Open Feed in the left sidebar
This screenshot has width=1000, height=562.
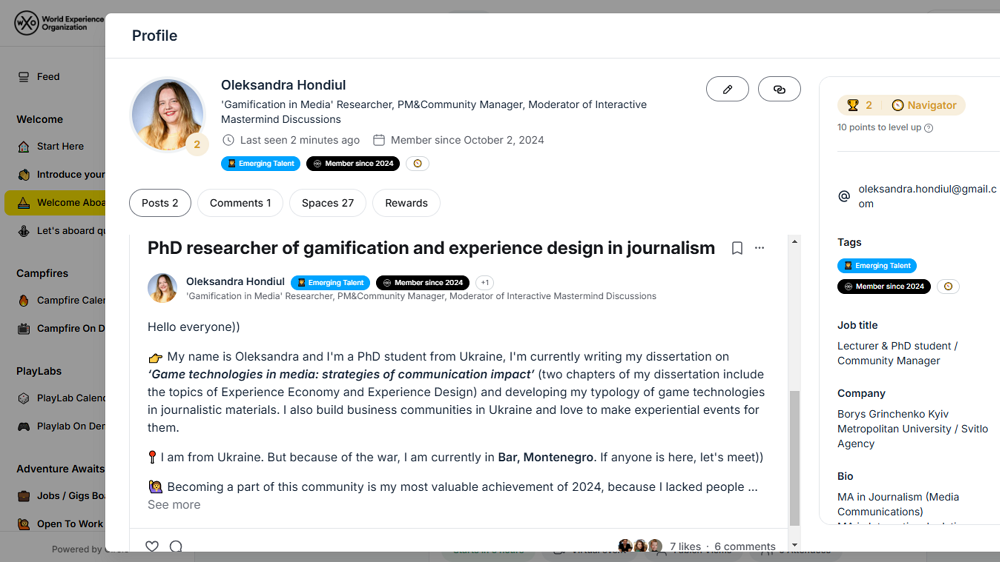point(48,77)
